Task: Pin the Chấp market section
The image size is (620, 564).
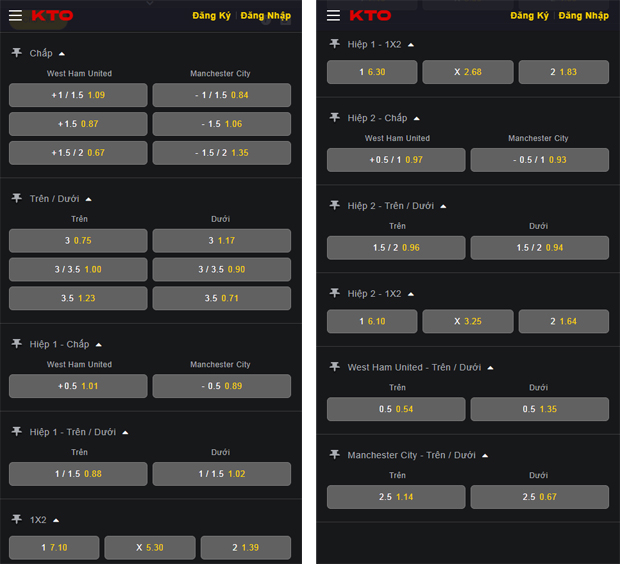Action: (16, 53)
